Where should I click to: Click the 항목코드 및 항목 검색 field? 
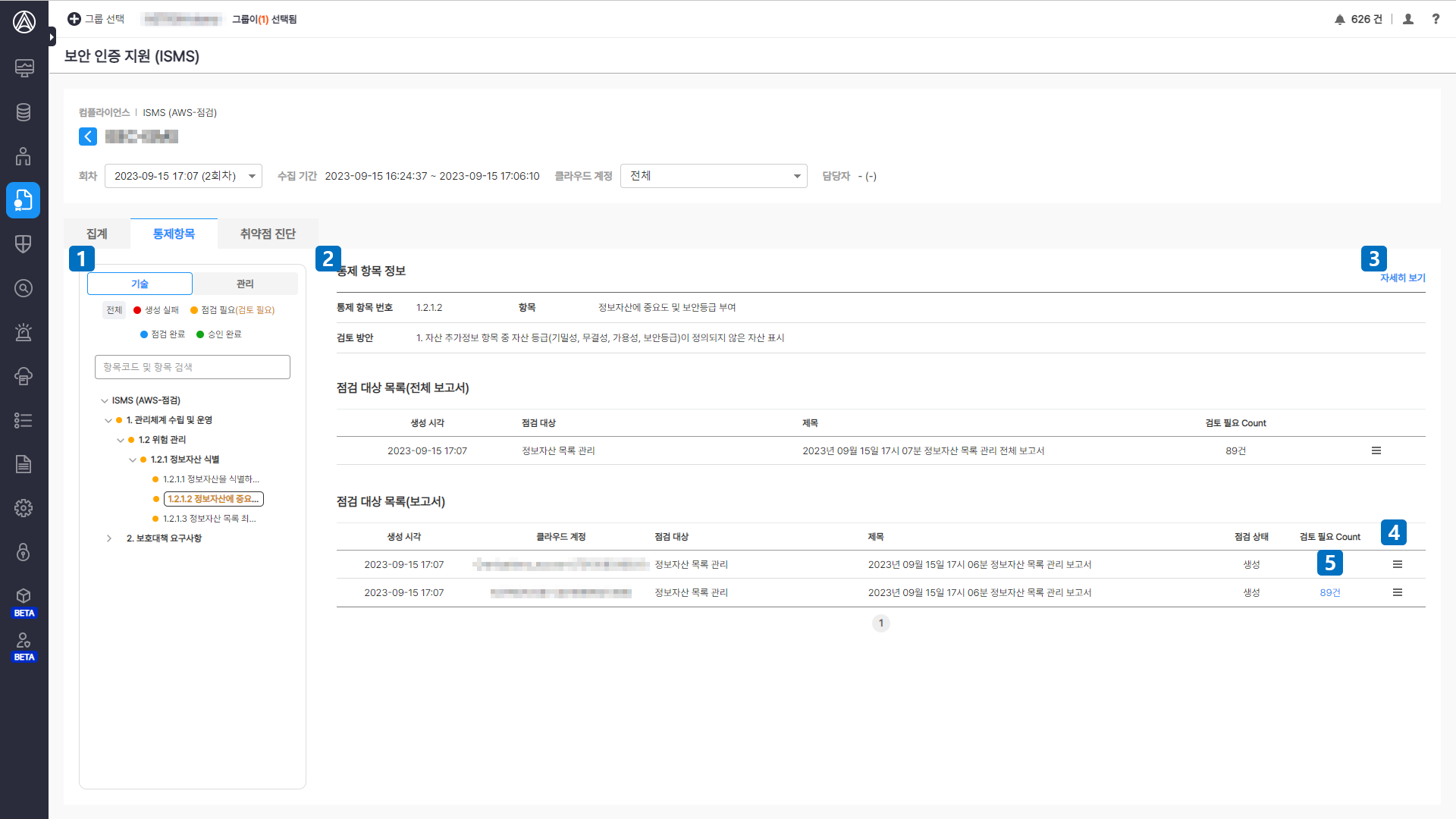tap(193, 367)
